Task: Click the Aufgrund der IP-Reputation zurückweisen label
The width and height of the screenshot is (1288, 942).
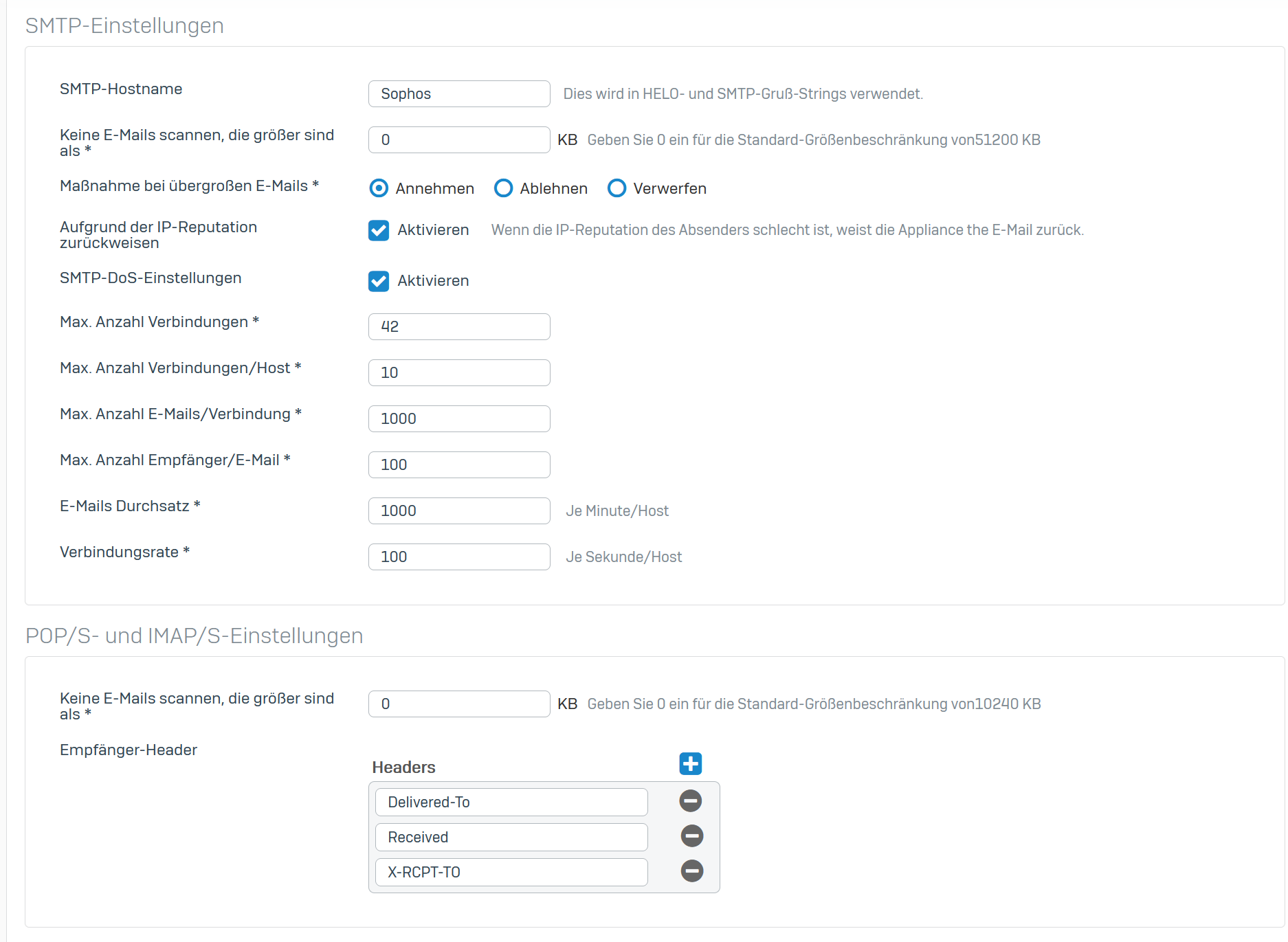Action: (x=158, y=235)
